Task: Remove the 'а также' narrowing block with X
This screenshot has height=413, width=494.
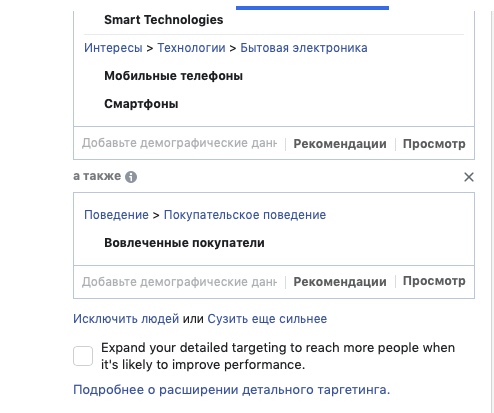Action: coord(469,177)
